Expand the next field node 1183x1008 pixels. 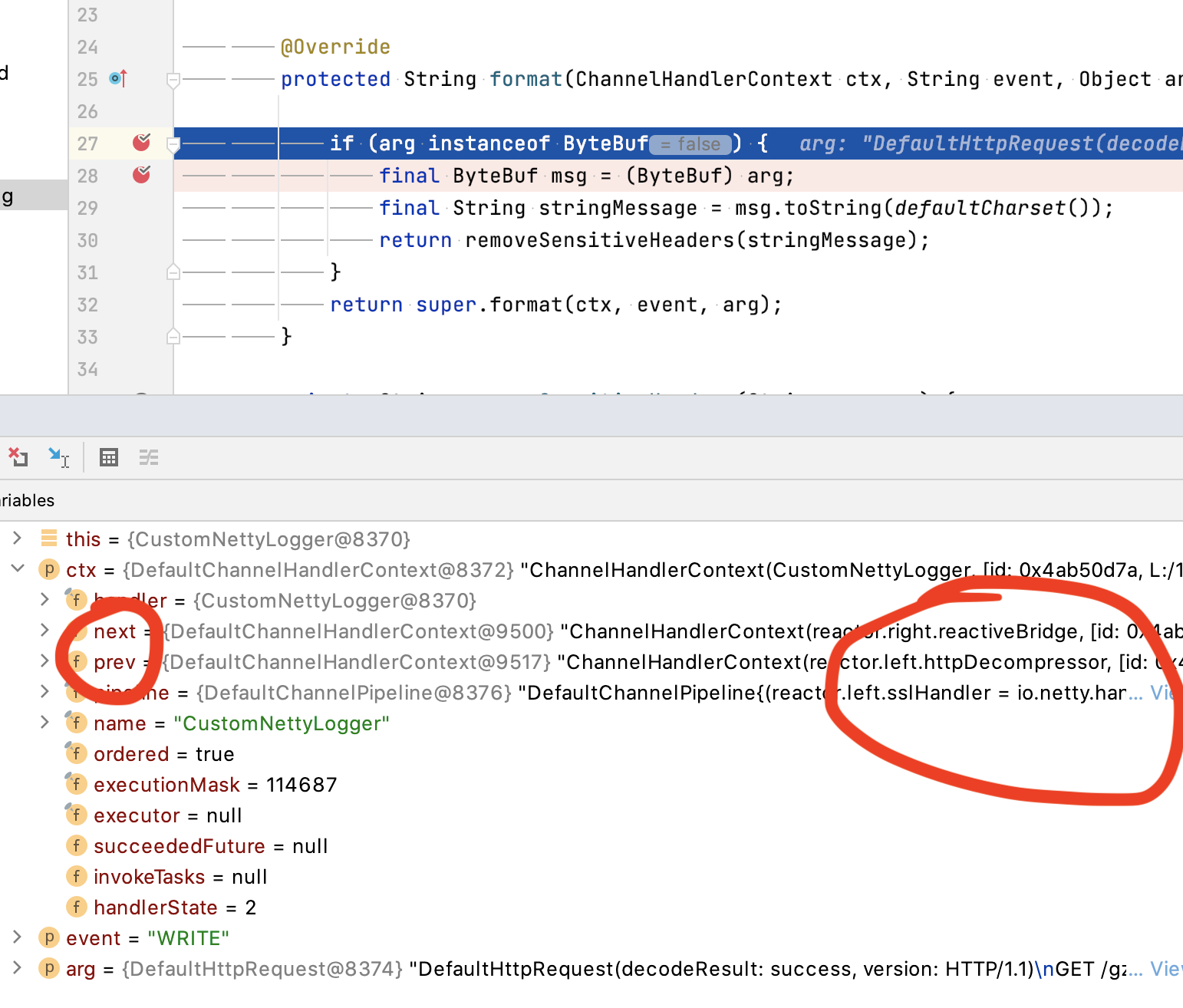click(x=44, y=631)
